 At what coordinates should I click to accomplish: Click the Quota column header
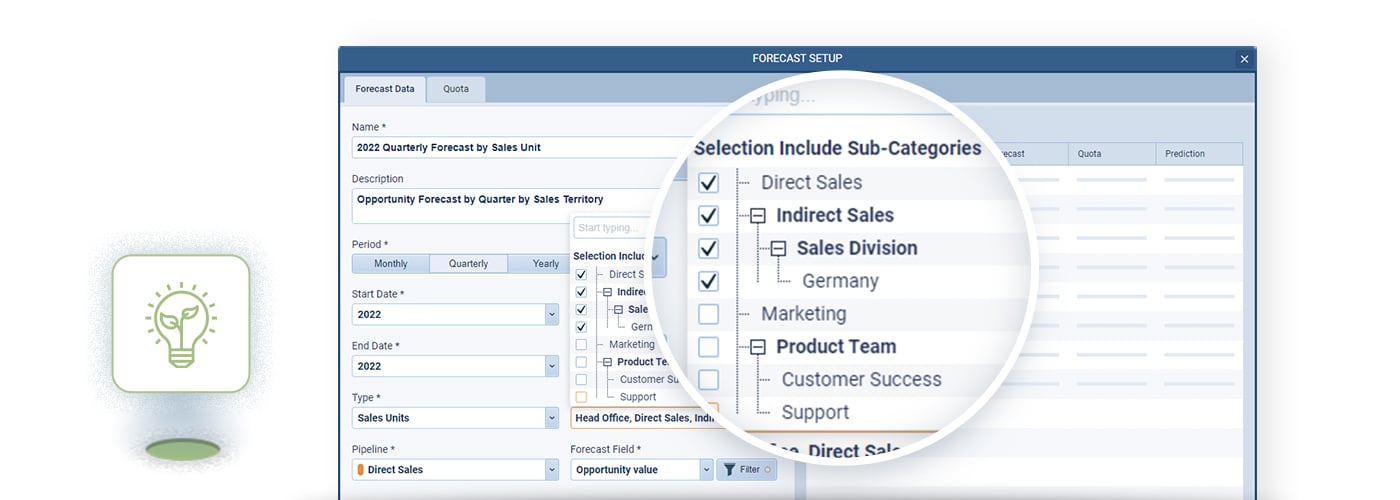tap(1111, 154)
